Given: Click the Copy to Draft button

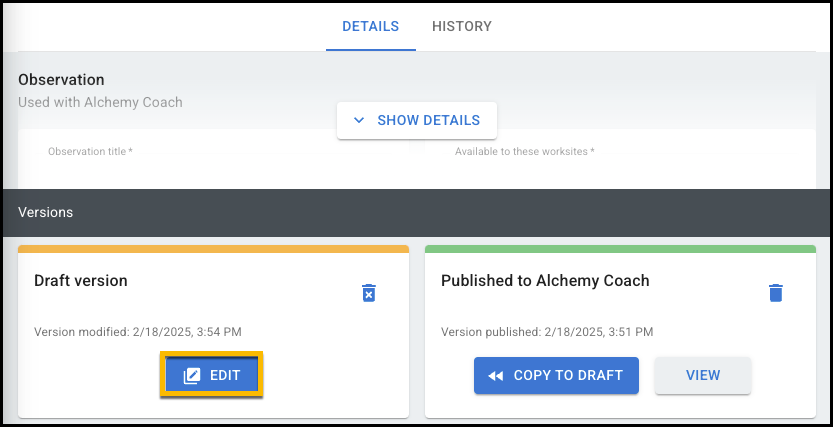Looking at the screenshot, I should (556, 376).
